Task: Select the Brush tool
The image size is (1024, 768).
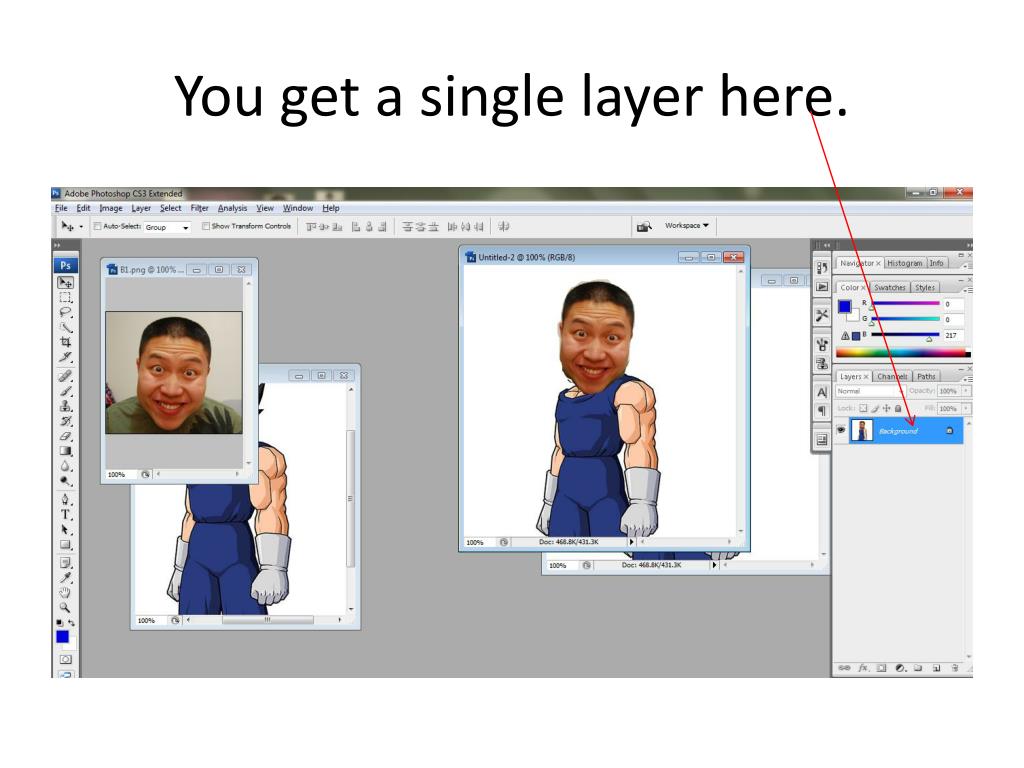Action: (65, 391)
